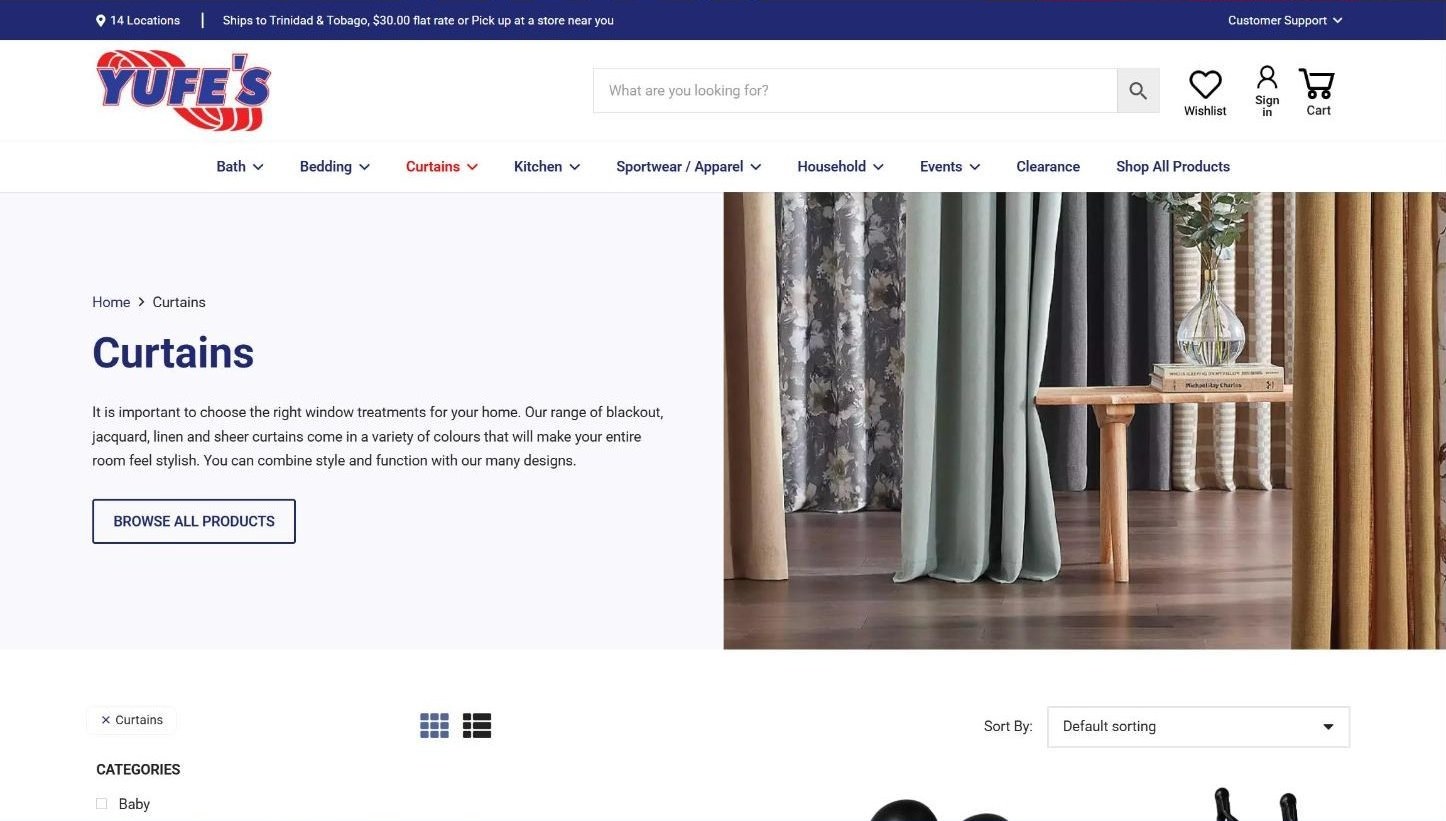Open the Events menu

tap(950, 167)
